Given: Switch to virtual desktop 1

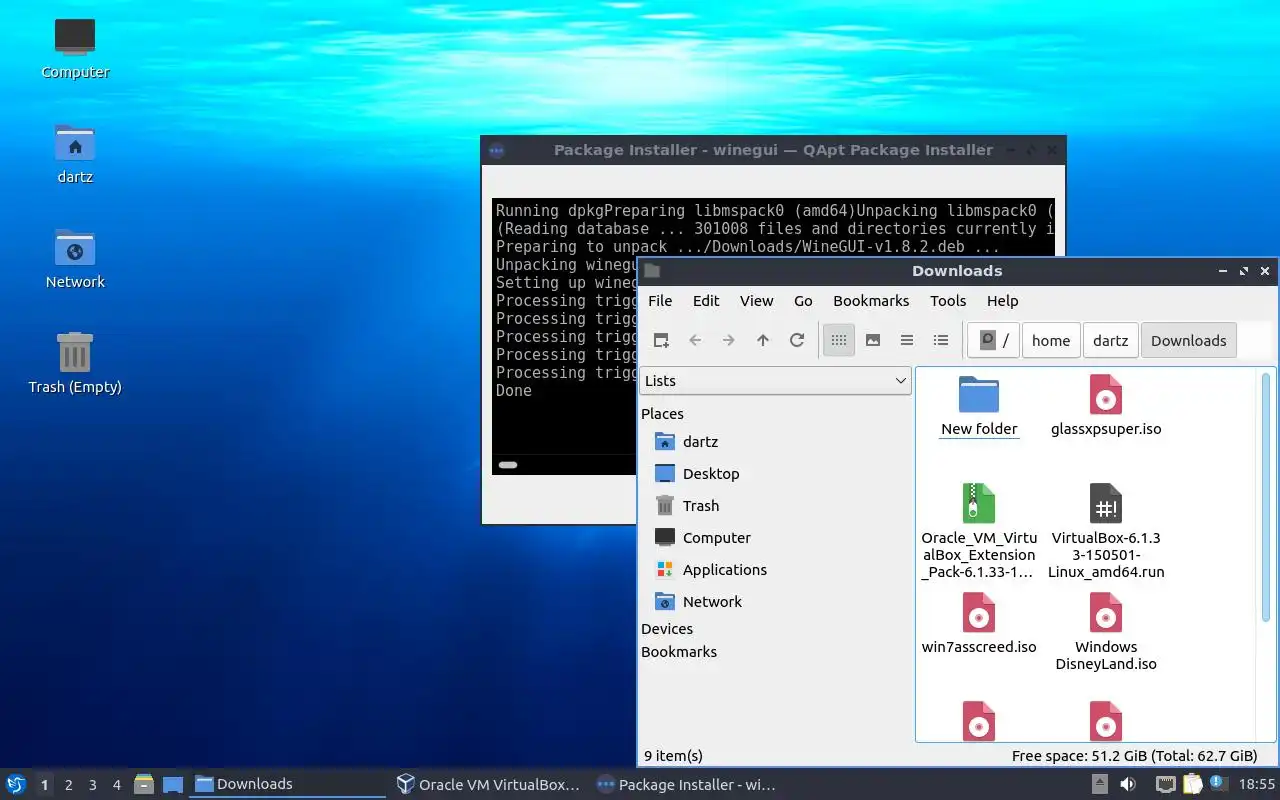Looking at the screenshot, I should (x=44, y=785).
